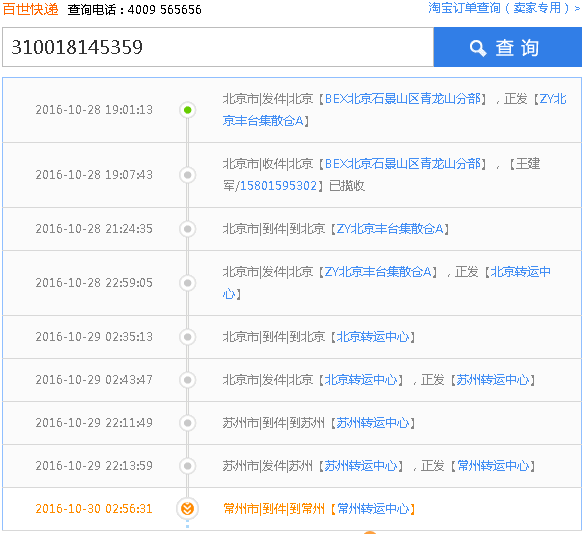This screenshot has height=534, width=587.
Task: Click the timeline dot at 2016-10-29 02:43:47
Action: (x=188, y=380)
